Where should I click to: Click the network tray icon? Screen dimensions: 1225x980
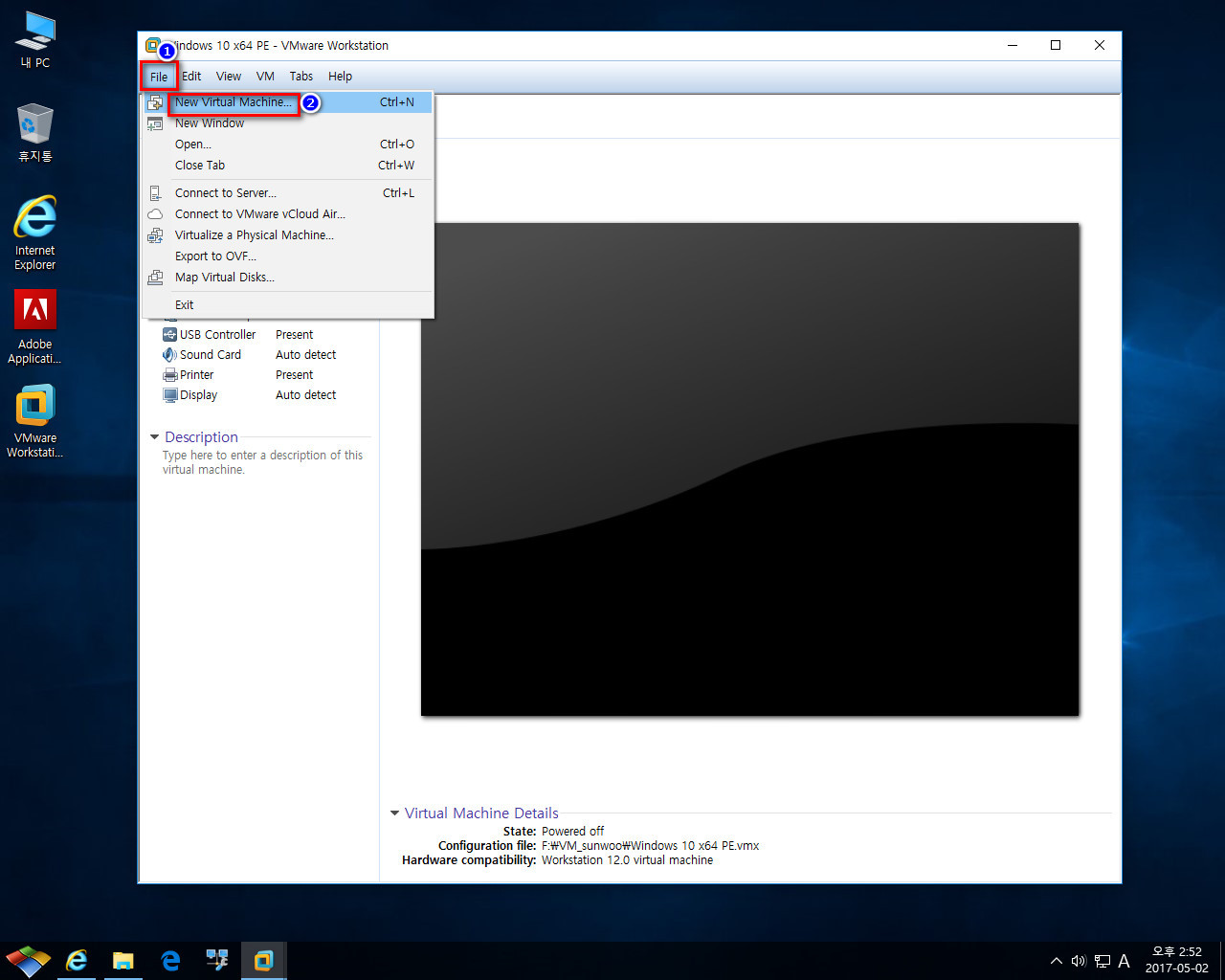tap(1102, 961)
